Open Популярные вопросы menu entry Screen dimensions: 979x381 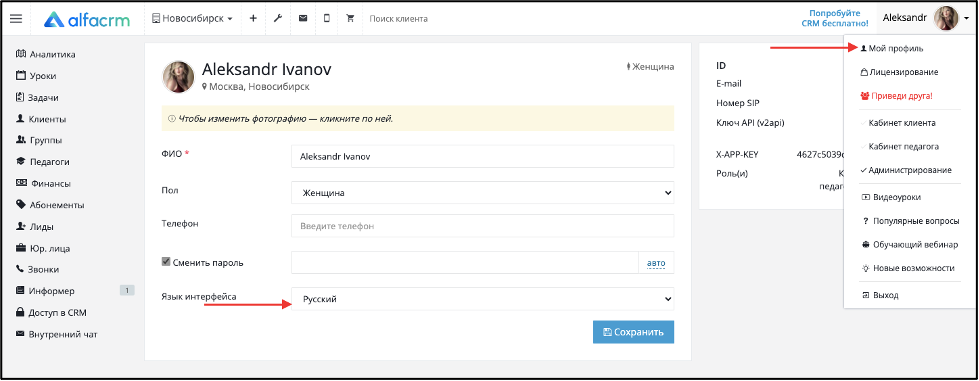[911, 220]
